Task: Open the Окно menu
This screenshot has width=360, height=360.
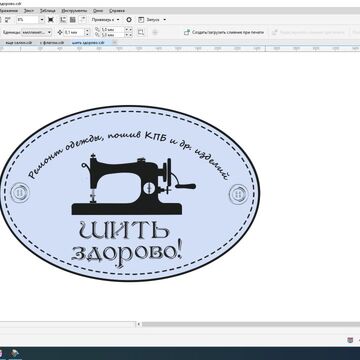Action: click(x=98, y=11)
